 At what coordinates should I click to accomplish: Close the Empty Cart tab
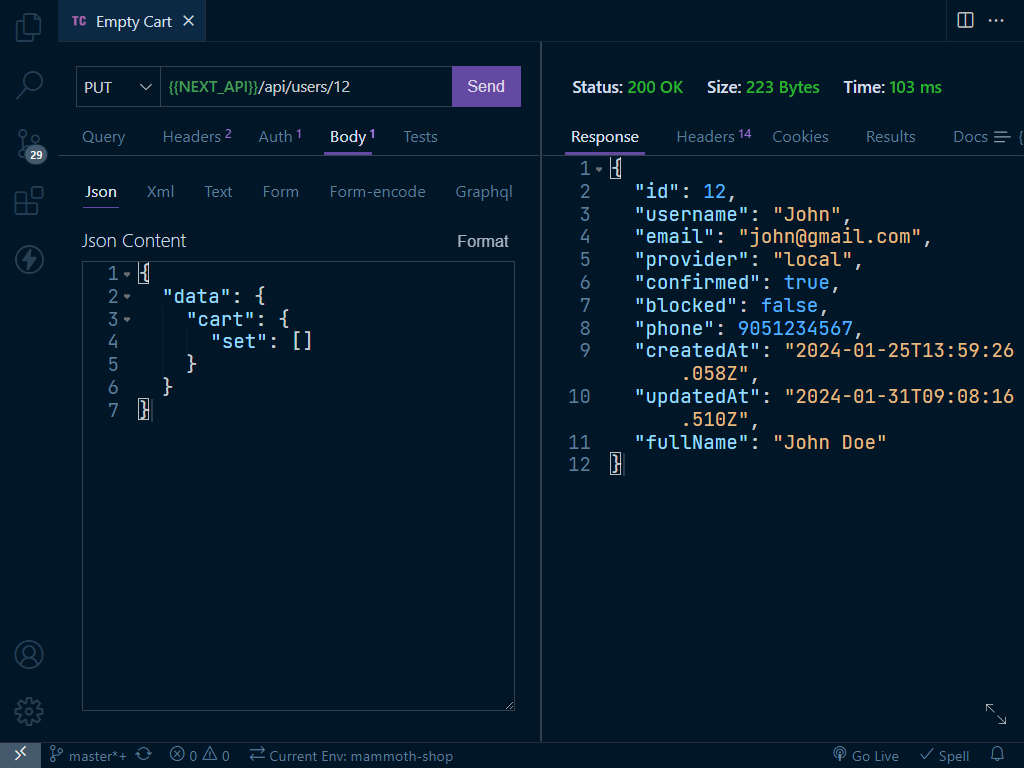[x=189, y=21]
